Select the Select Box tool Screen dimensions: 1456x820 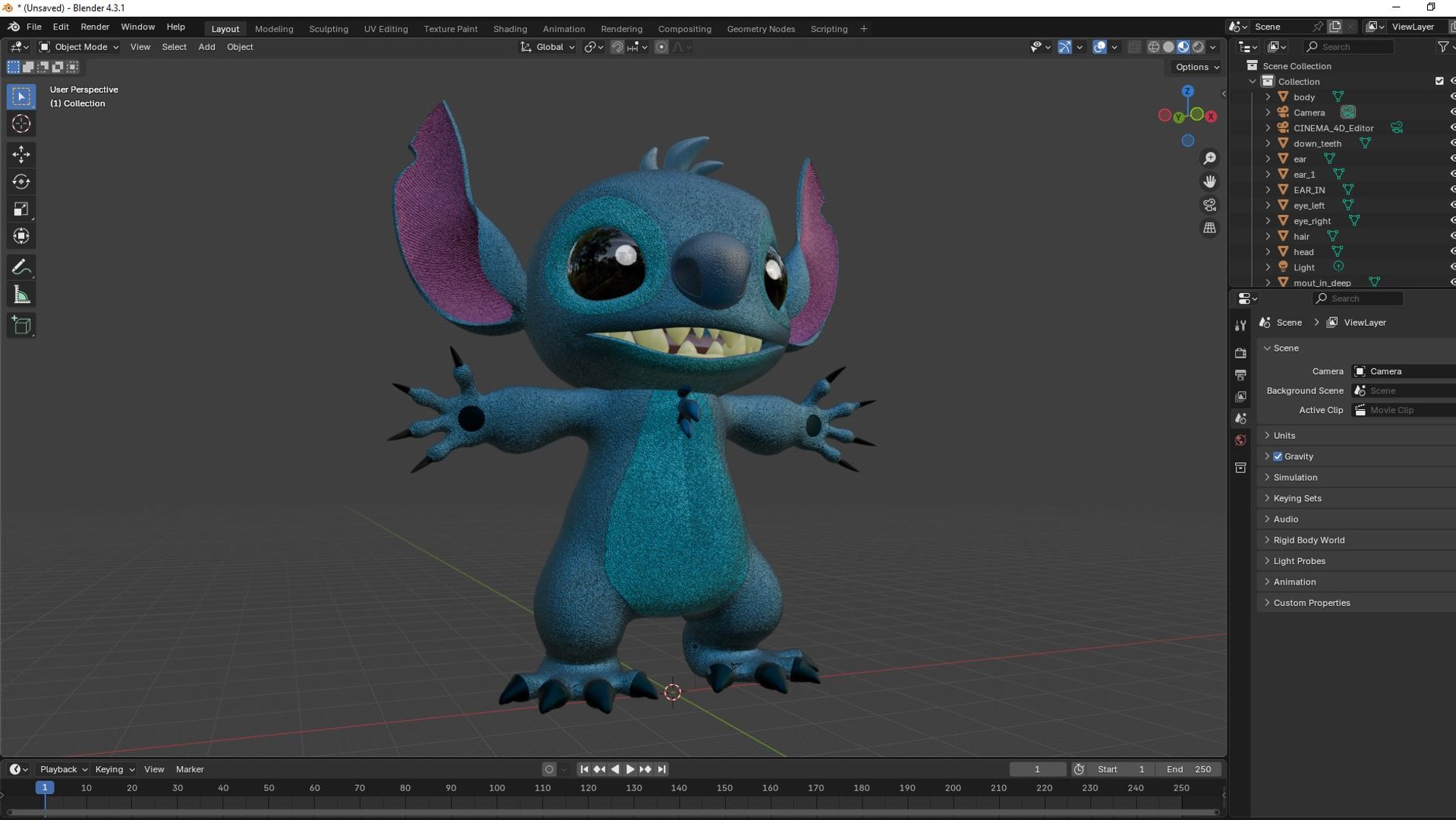click(21, 96)
